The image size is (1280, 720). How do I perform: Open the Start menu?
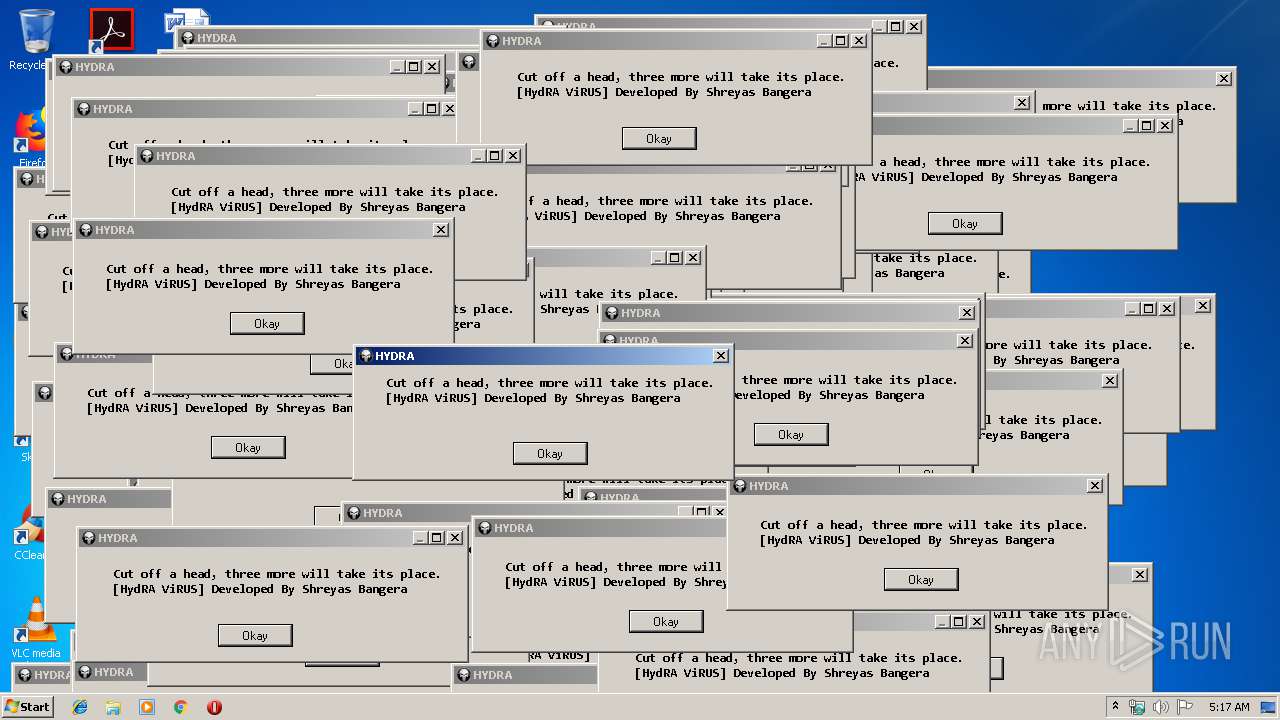point(28,706)
